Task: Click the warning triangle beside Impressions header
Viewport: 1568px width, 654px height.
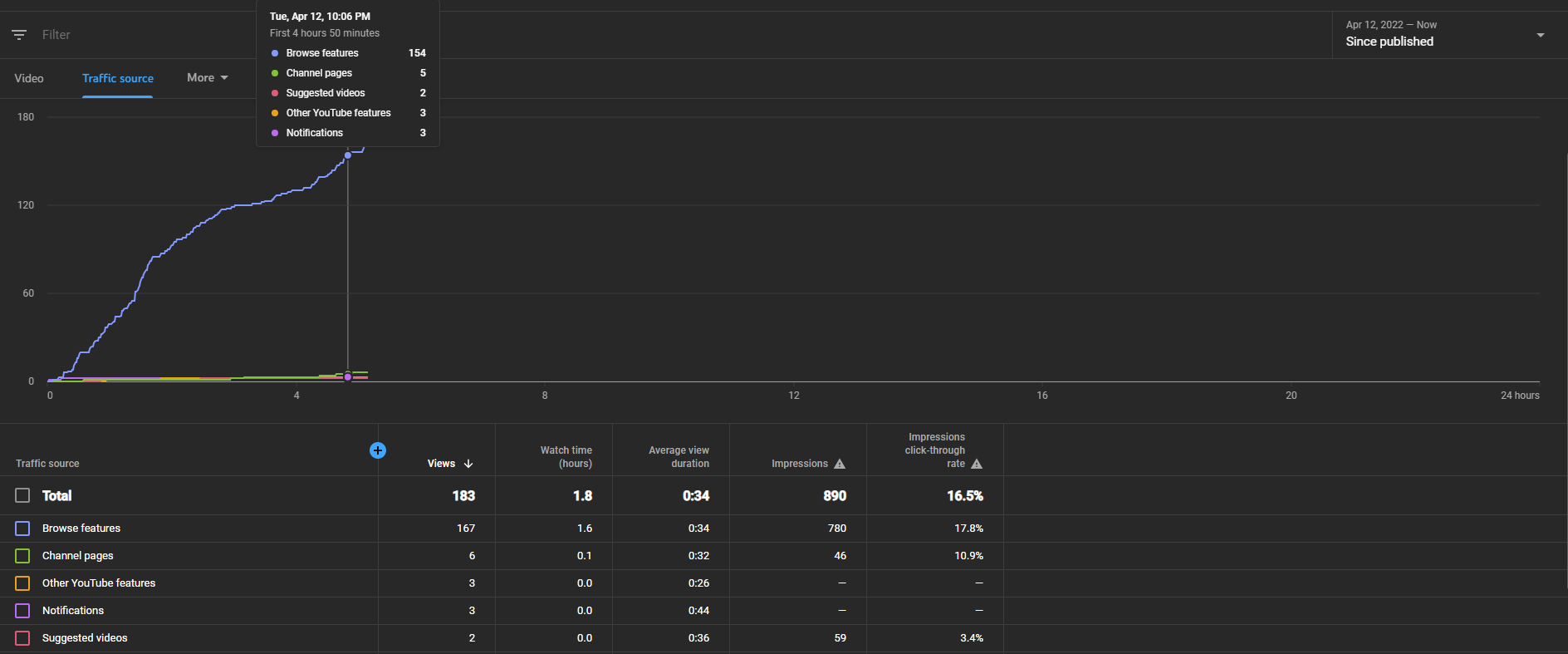Action: 840,464
